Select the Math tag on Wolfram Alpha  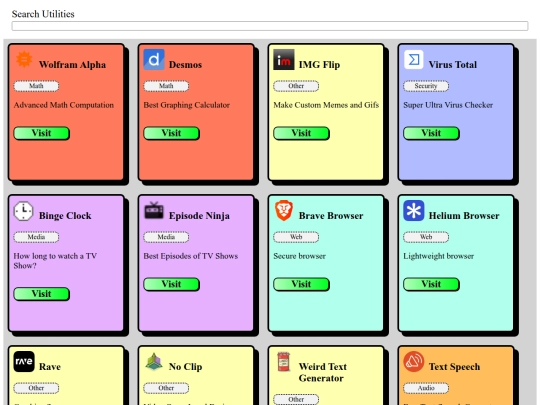click(36, 86)
